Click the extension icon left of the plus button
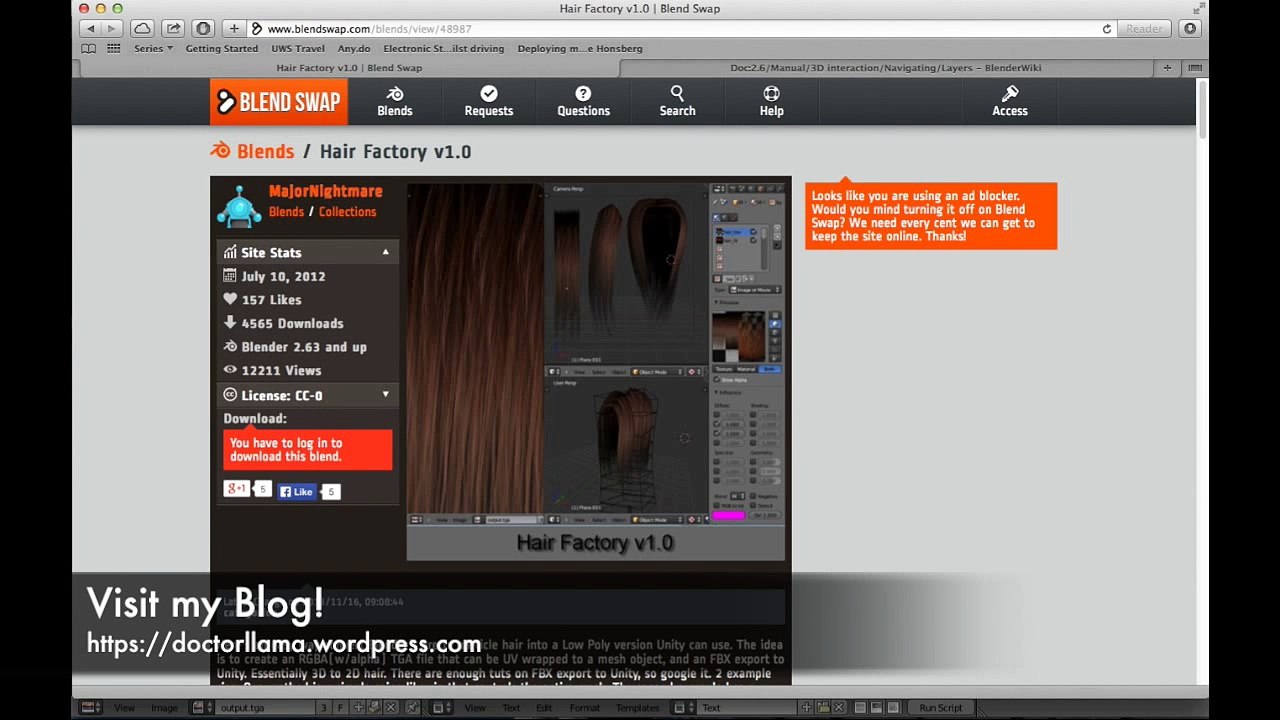 coord(204,29)
